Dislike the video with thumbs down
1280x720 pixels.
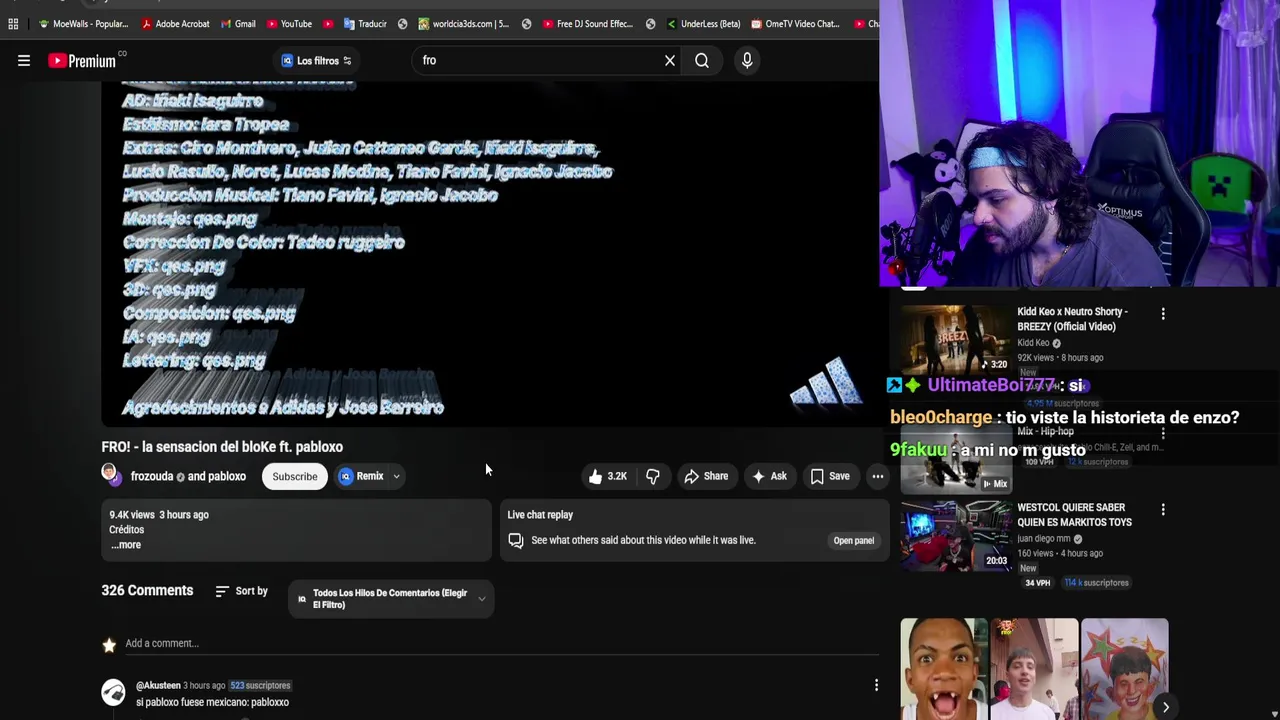point(652,477)
